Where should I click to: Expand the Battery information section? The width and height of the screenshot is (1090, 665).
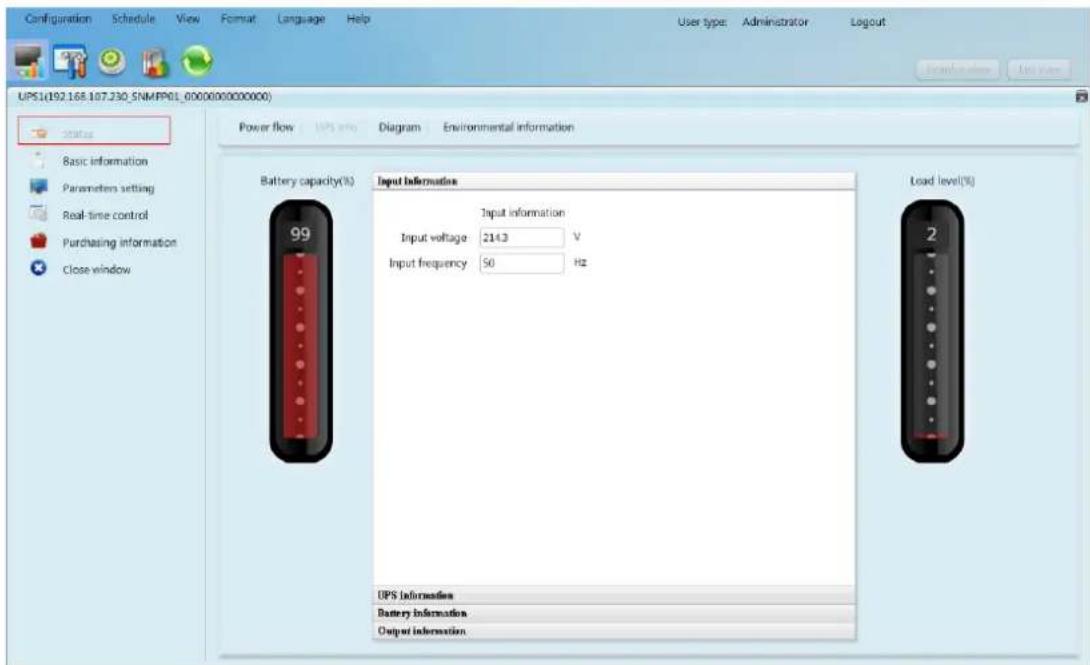pyautogui.click(x=615, y=613)
